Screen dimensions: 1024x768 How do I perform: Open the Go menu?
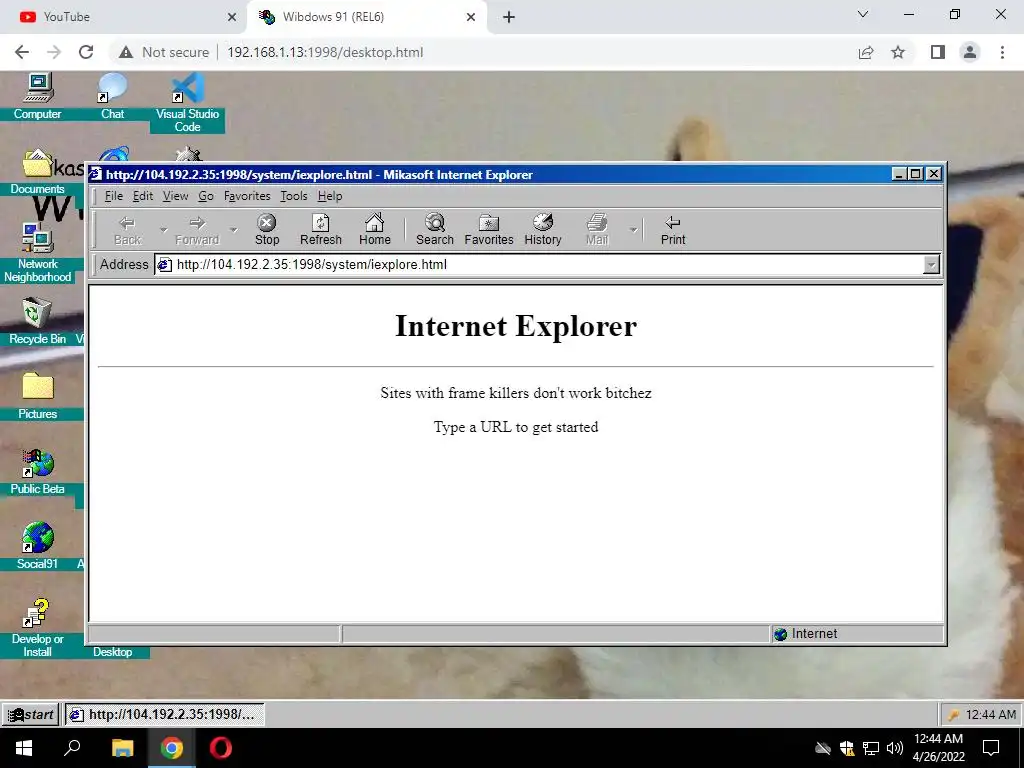click(x=206, y=196)
